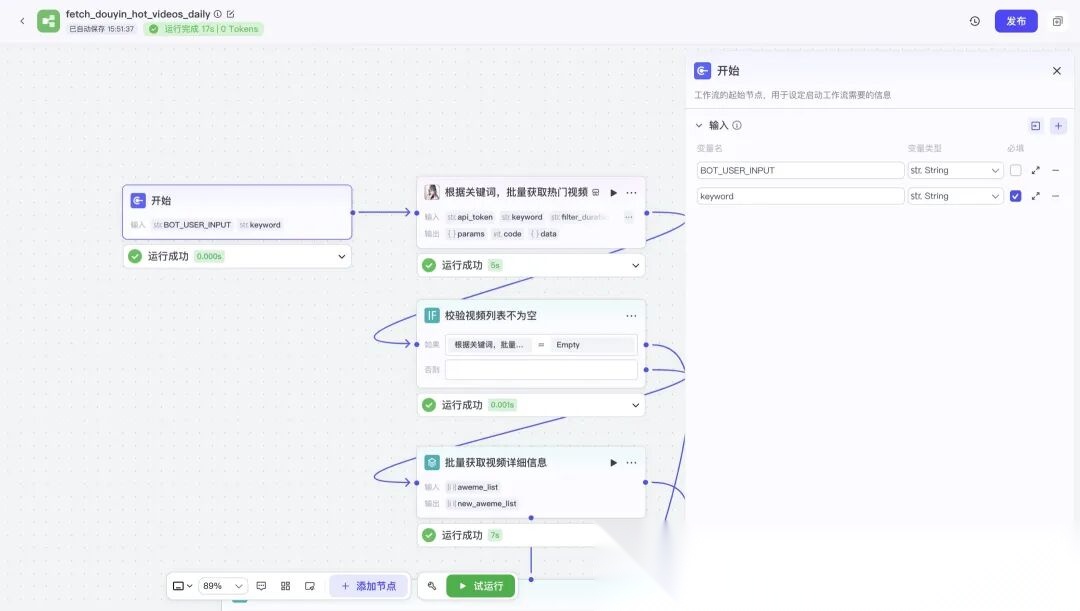Click the 发布 publish button
Viewport: 1080px width, 611px height.
pyautogui.click(x=1015, y=20)
